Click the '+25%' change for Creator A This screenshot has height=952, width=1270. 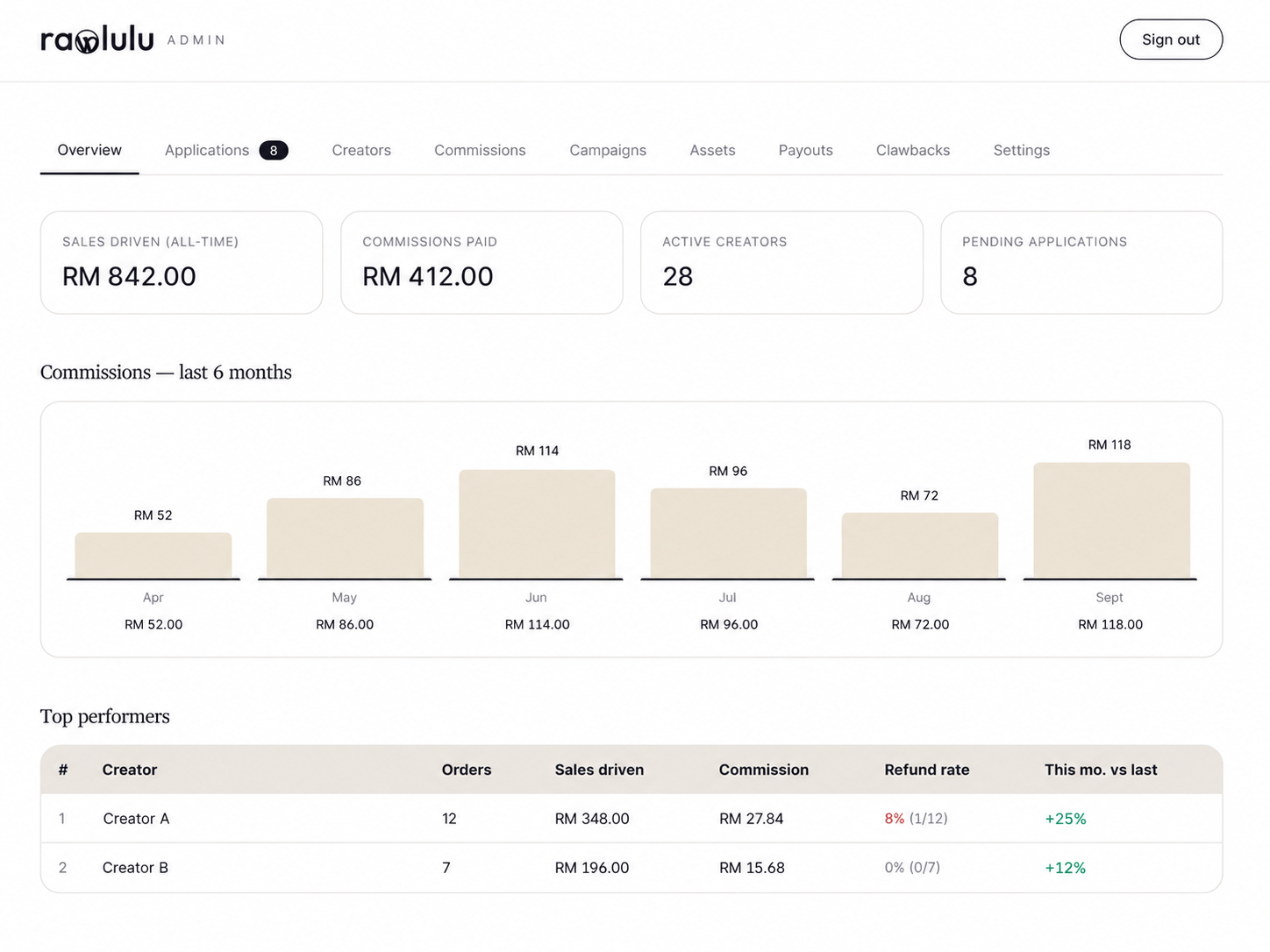1066,819
